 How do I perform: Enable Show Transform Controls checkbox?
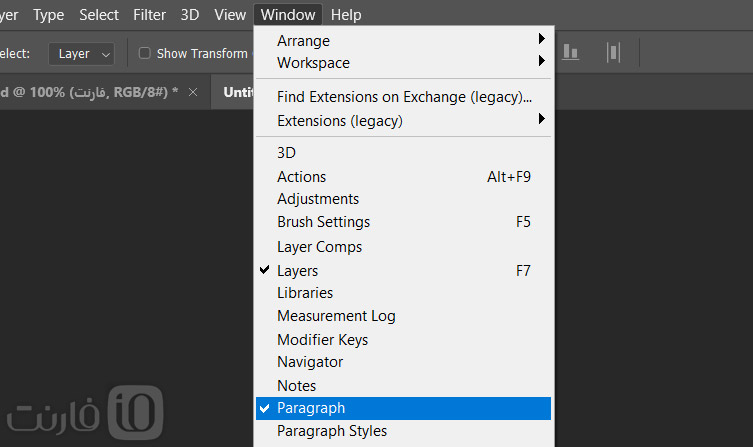pyautogui.click(x=145, y=53)
